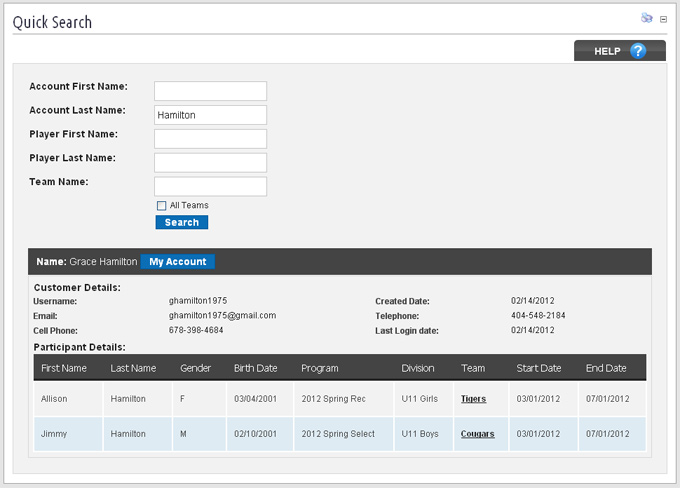Click the telephone number 404-548-2184
The width and height of the screenshot is (680, 488).
pyautogui.click(x=538, y=315)
